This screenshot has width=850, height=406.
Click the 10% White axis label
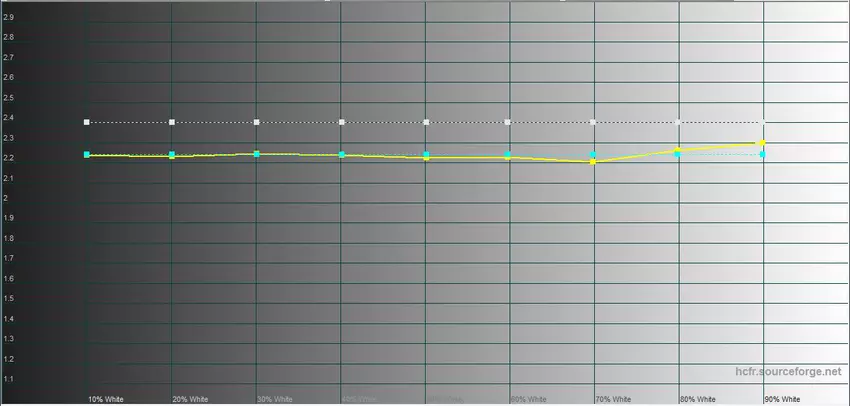coord(106,398)
